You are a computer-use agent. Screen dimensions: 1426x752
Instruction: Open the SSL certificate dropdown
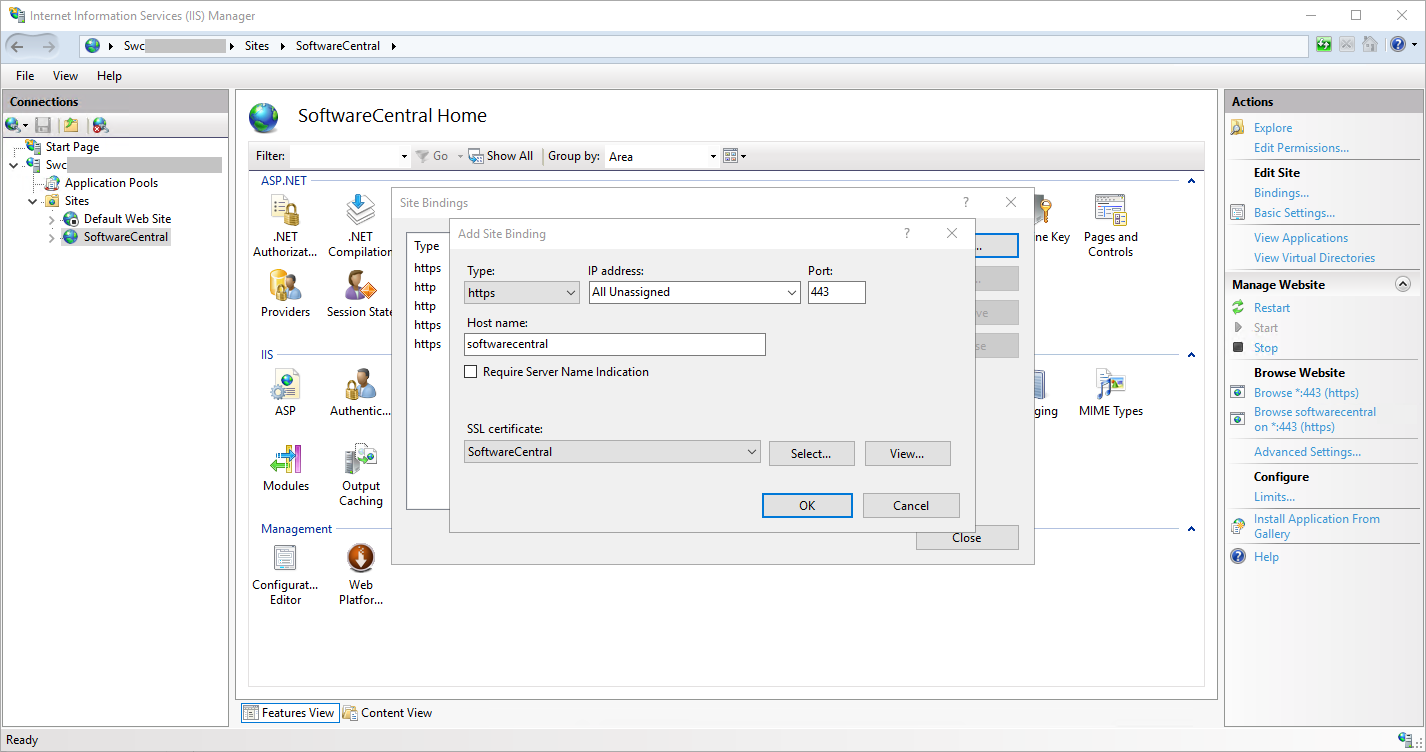pos(613,452)
